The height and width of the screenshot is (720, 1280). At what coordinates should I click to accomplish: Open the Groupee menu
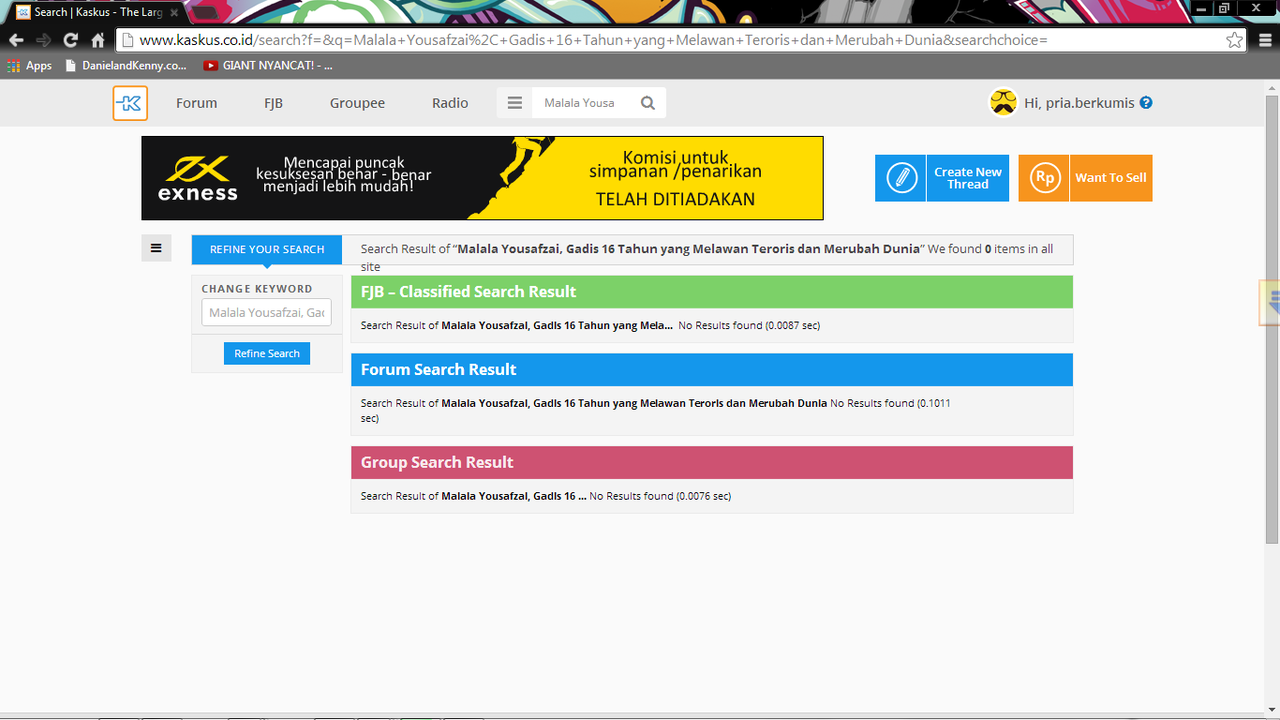[357, 103]
